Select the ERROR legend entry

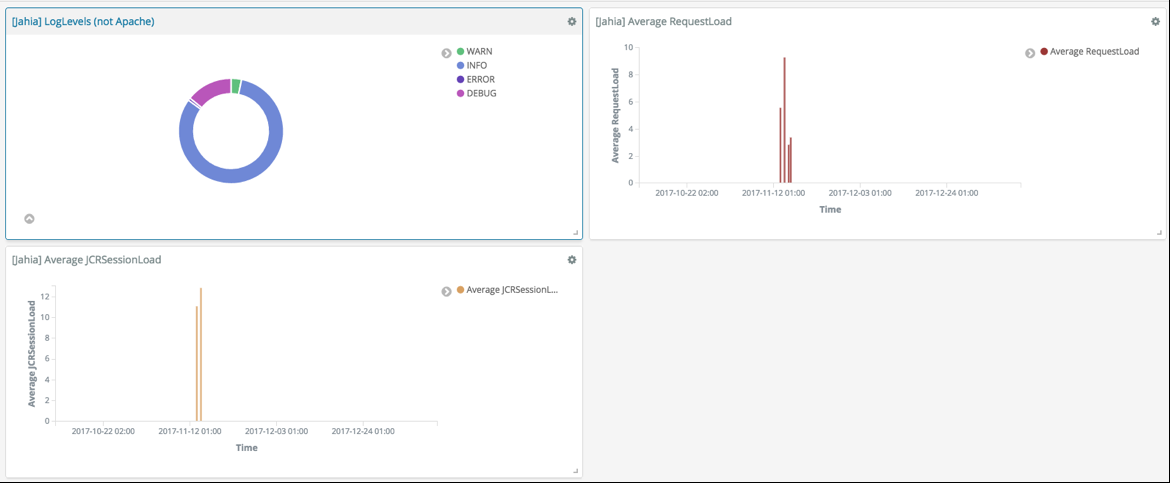(480, 80)
